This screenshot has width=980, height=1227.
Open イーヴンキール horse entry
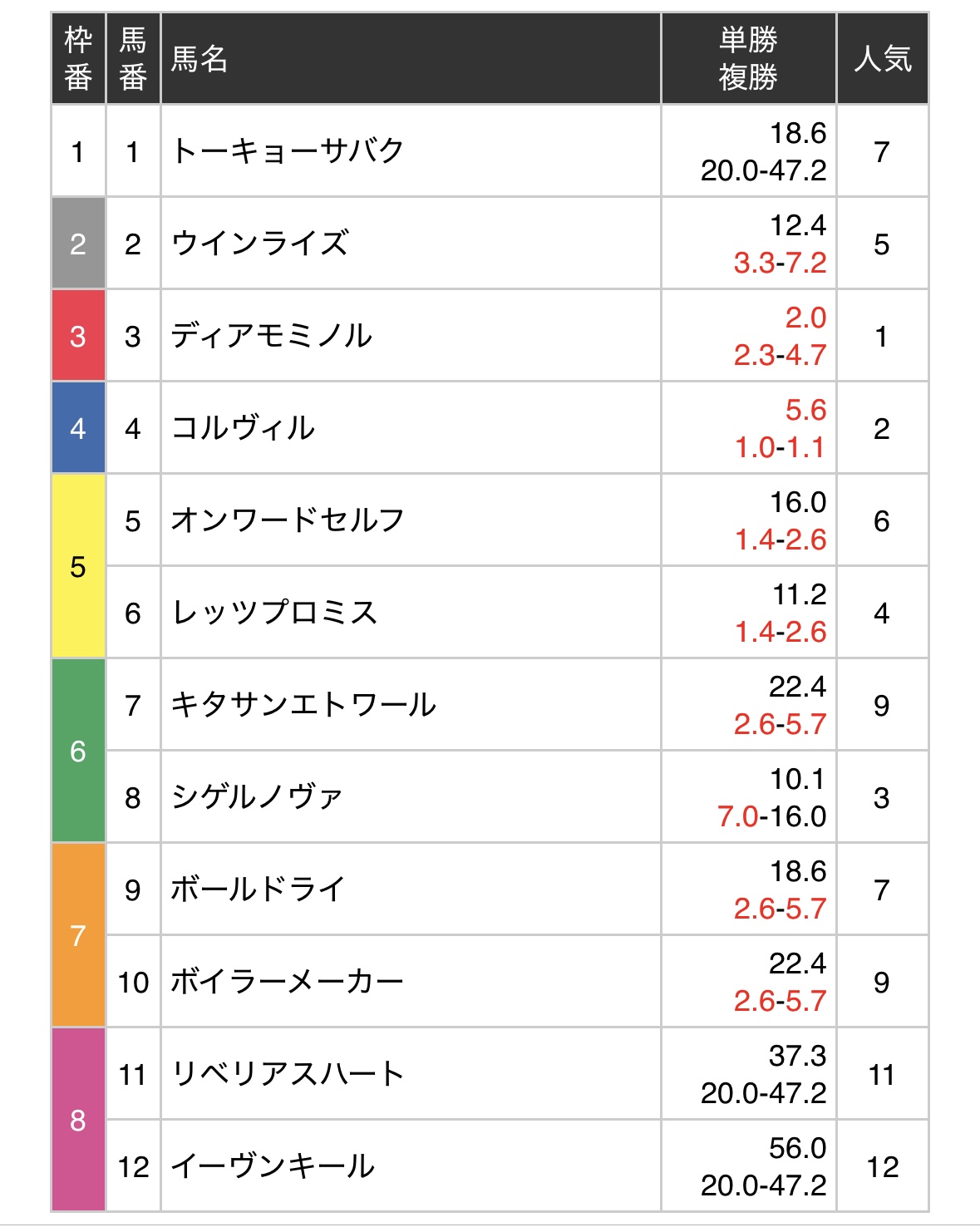(x=273, y=1166)
